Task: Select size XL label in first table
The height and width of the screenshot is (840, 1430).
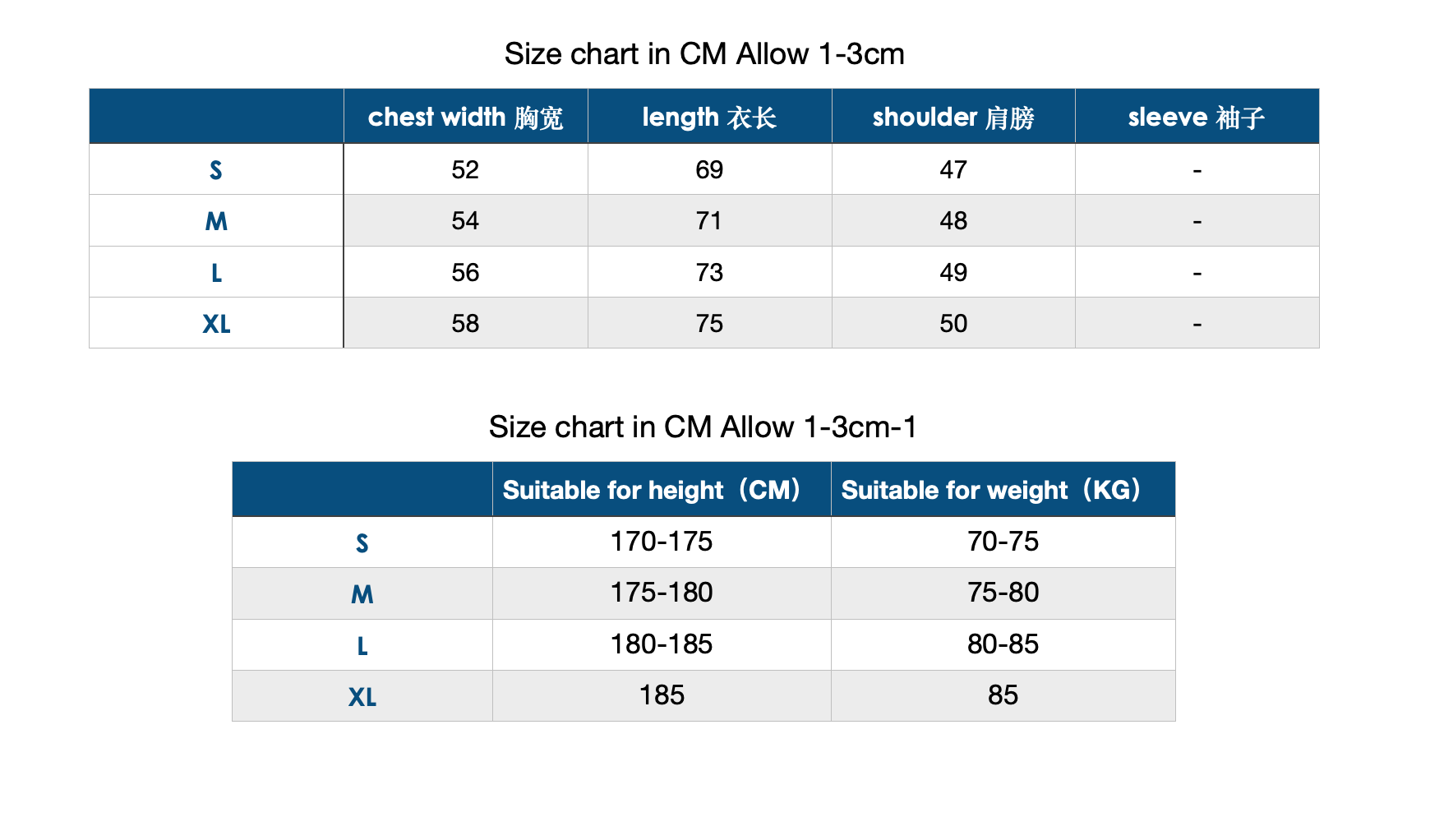Action: 216,323
